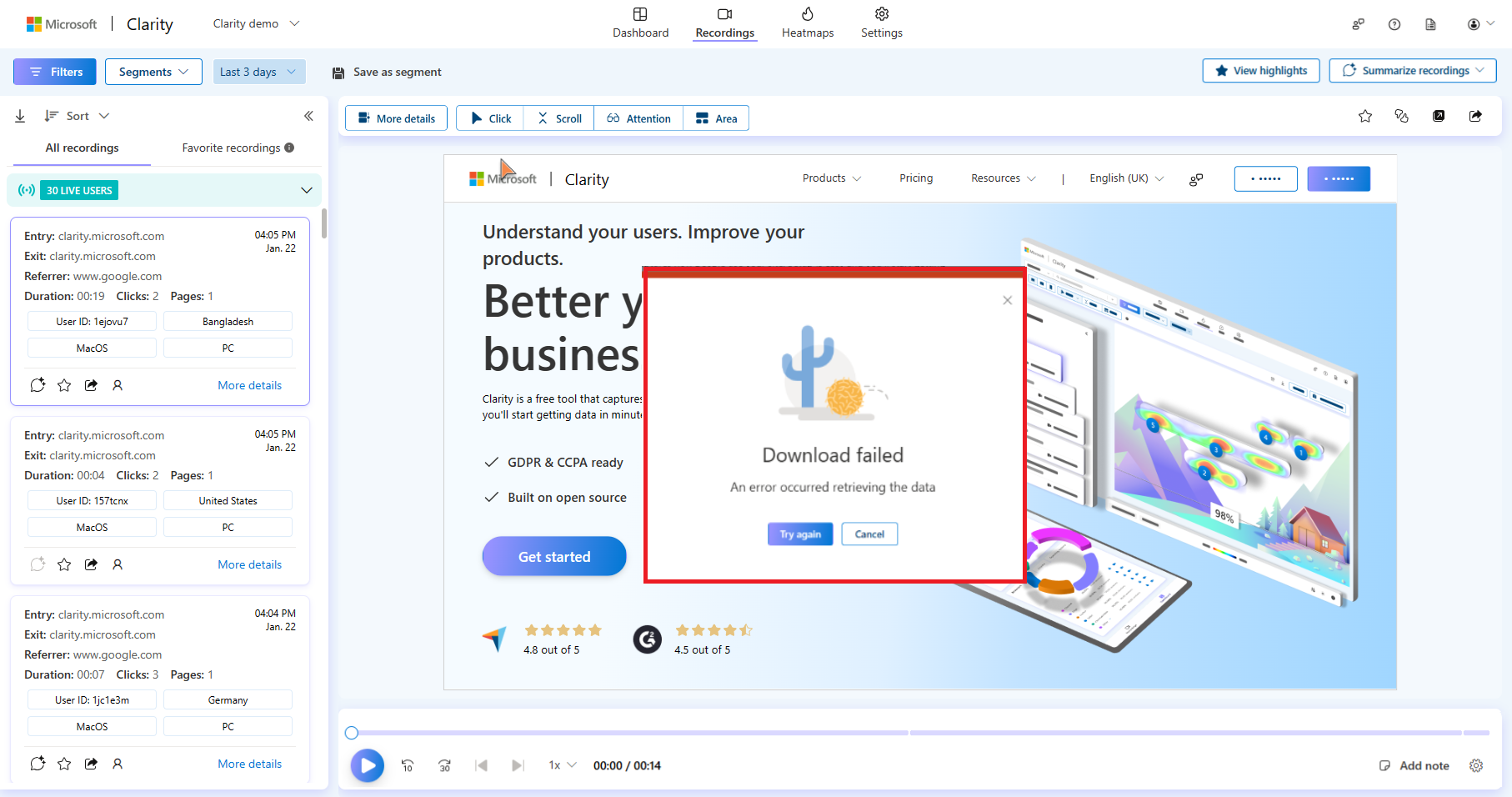The height and width of the screenshot is (797, 1512).
Task: Favorite the United States user recording
Action: point(64,564)
